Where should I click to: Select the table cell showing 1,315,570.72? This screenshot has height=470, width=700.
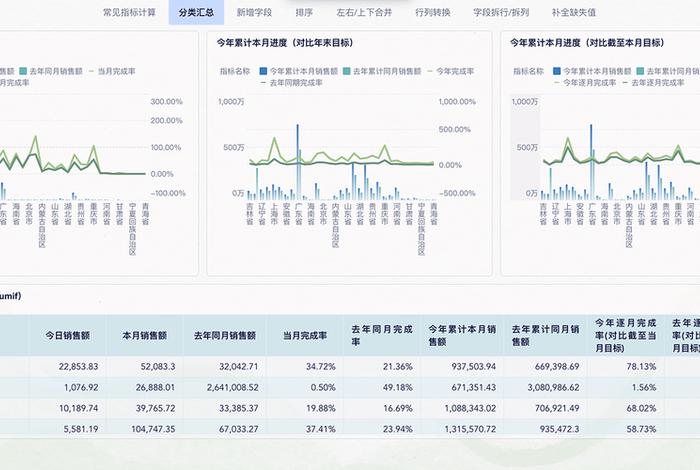(462, 428)
